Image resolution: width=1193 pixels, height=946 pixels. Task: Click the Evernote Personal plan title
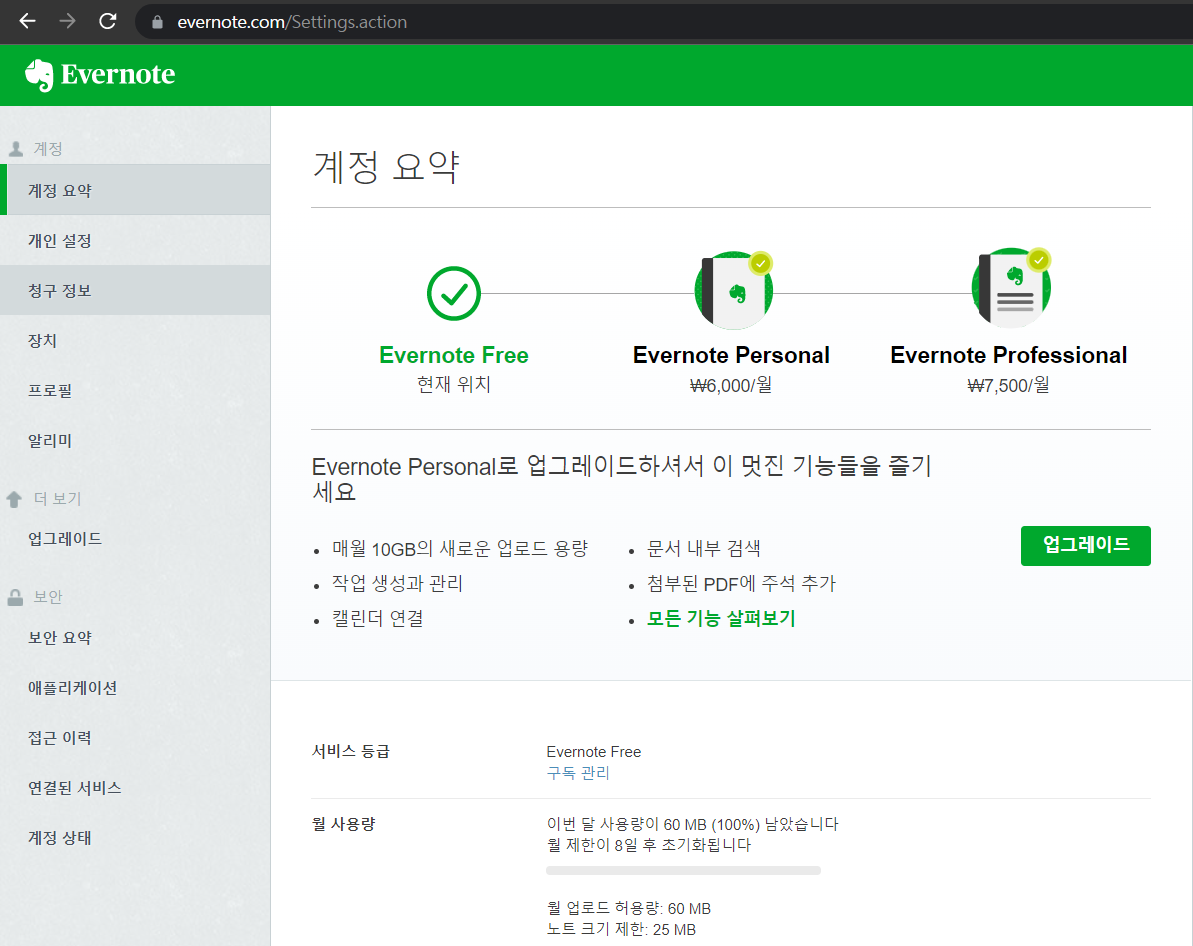(731, 355)
